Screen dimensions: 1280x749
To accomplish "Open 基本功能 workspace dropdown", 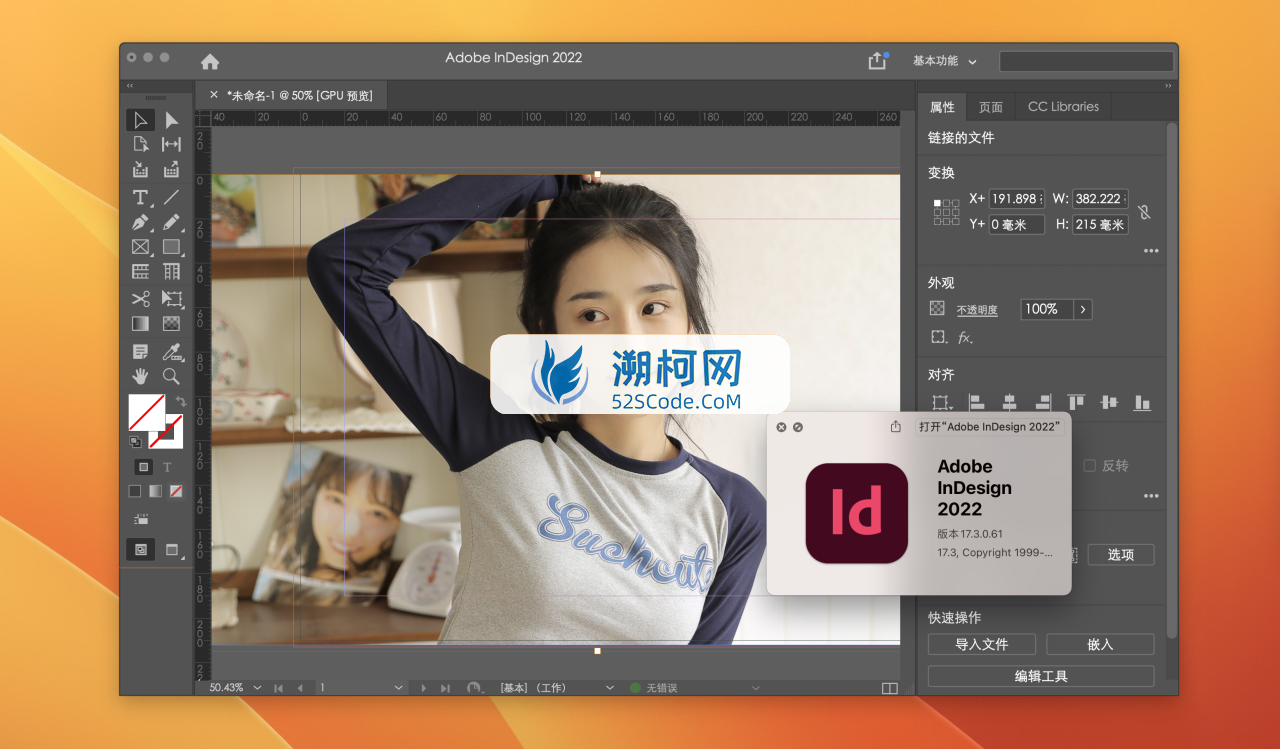I will (x=944, y=61).
